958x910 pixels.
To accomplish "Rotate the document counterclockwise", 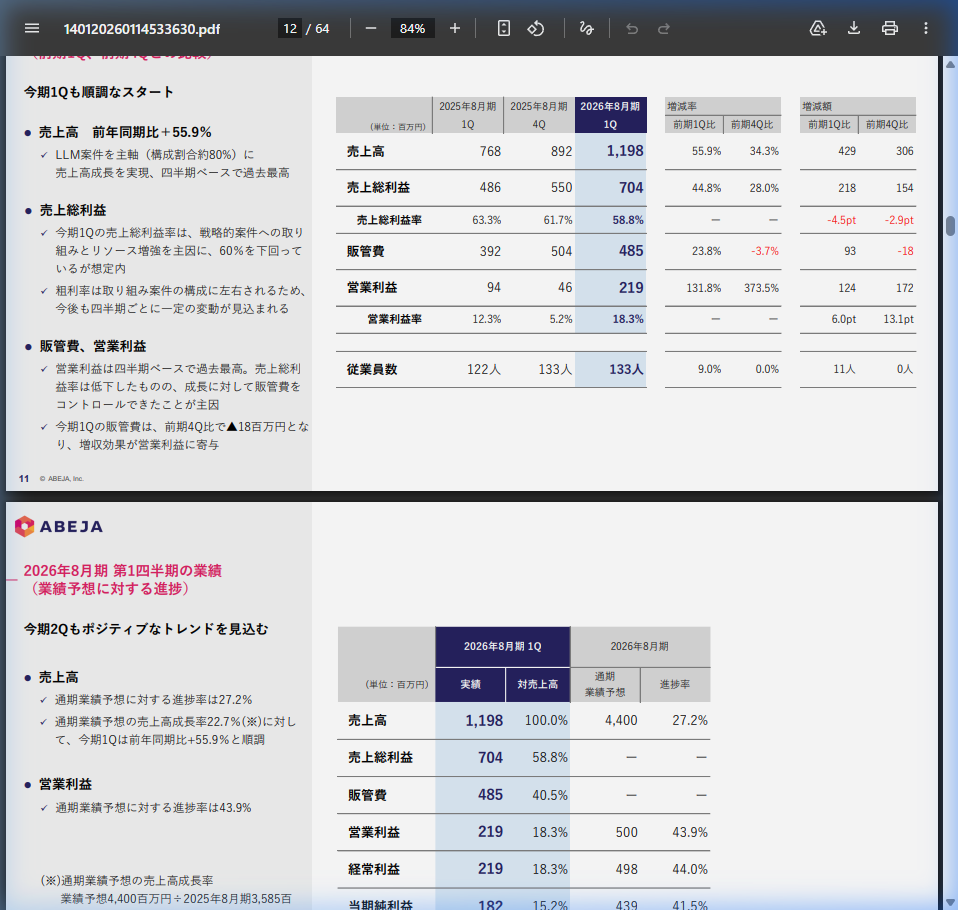I will pos(536,28).
